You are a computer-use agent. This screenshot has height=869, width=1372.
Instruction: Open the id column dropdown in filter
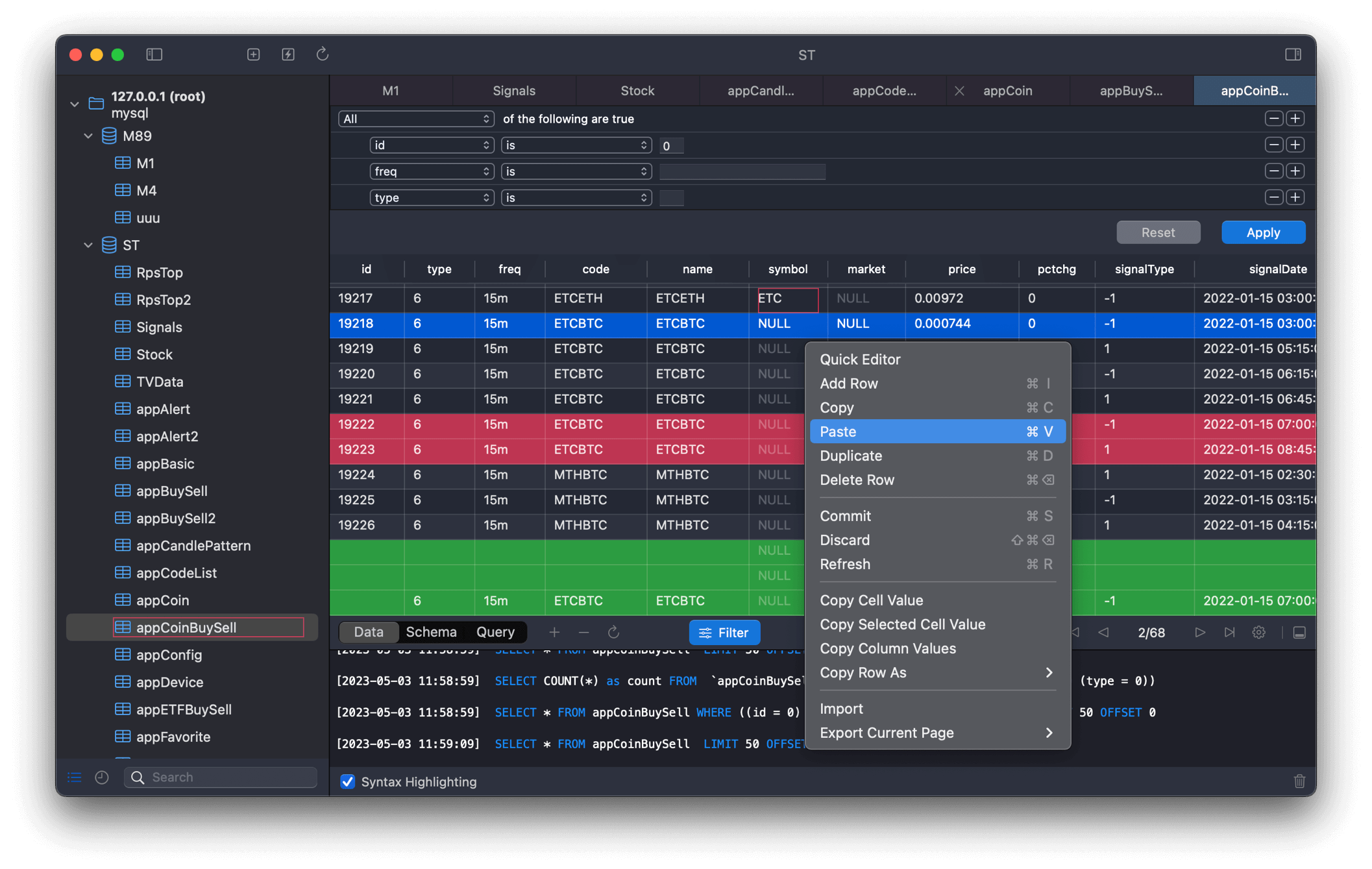click(432, 145)
